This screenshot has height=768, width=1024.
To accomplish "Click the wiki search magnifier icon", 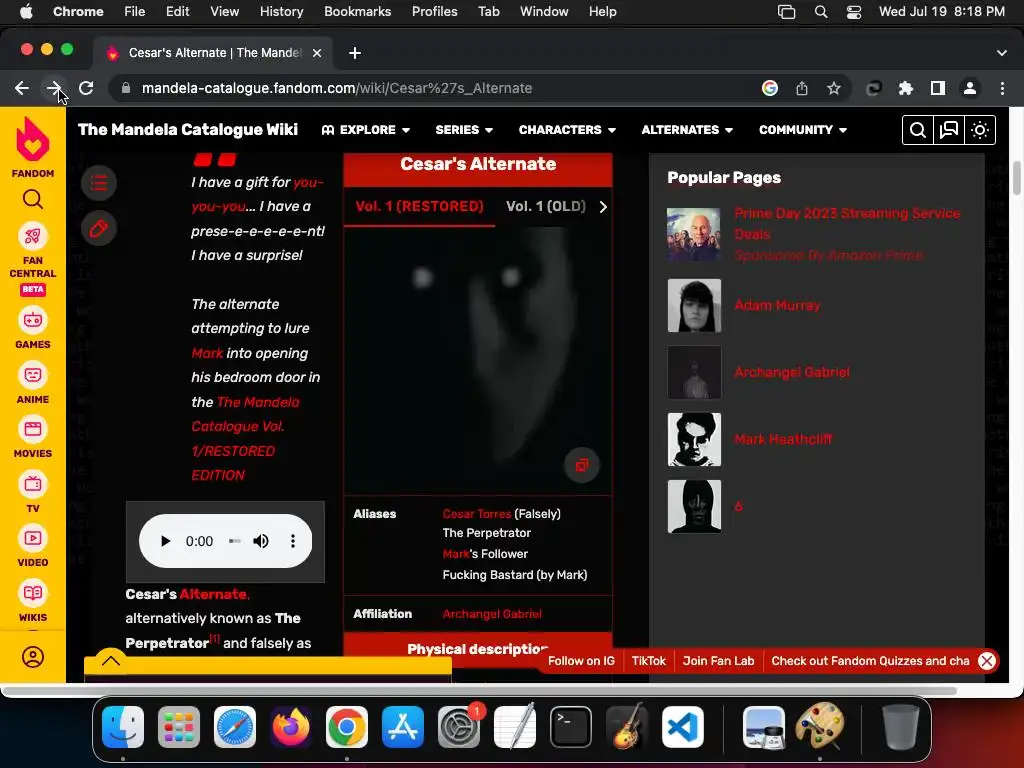I will [918, 130].
